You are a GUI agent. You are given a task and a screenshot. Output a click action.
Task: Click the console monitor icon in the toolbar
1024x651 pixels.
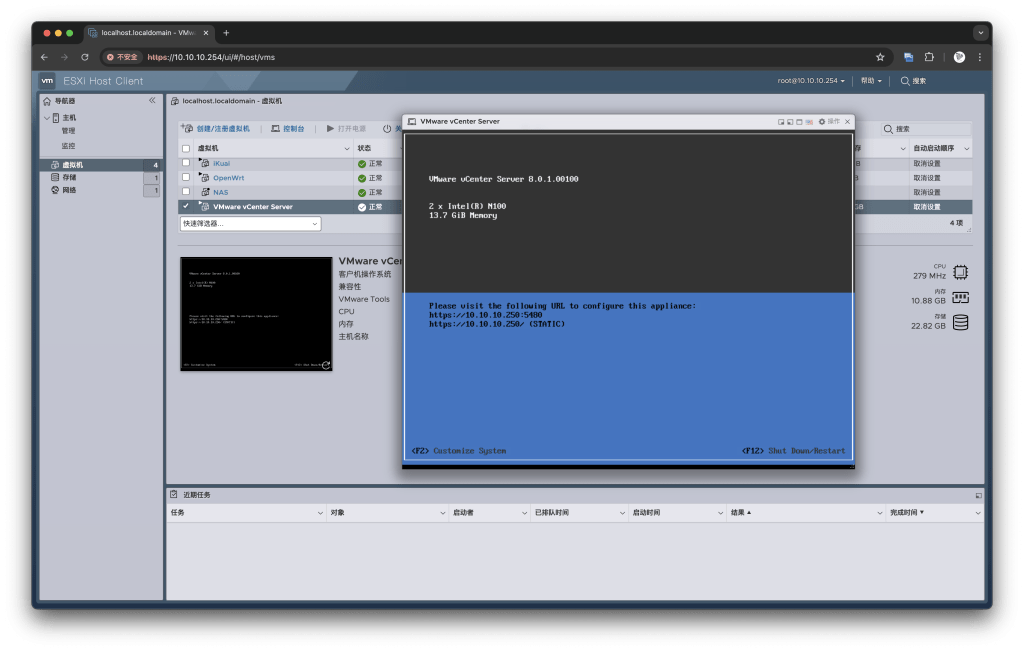click(276, 129)
